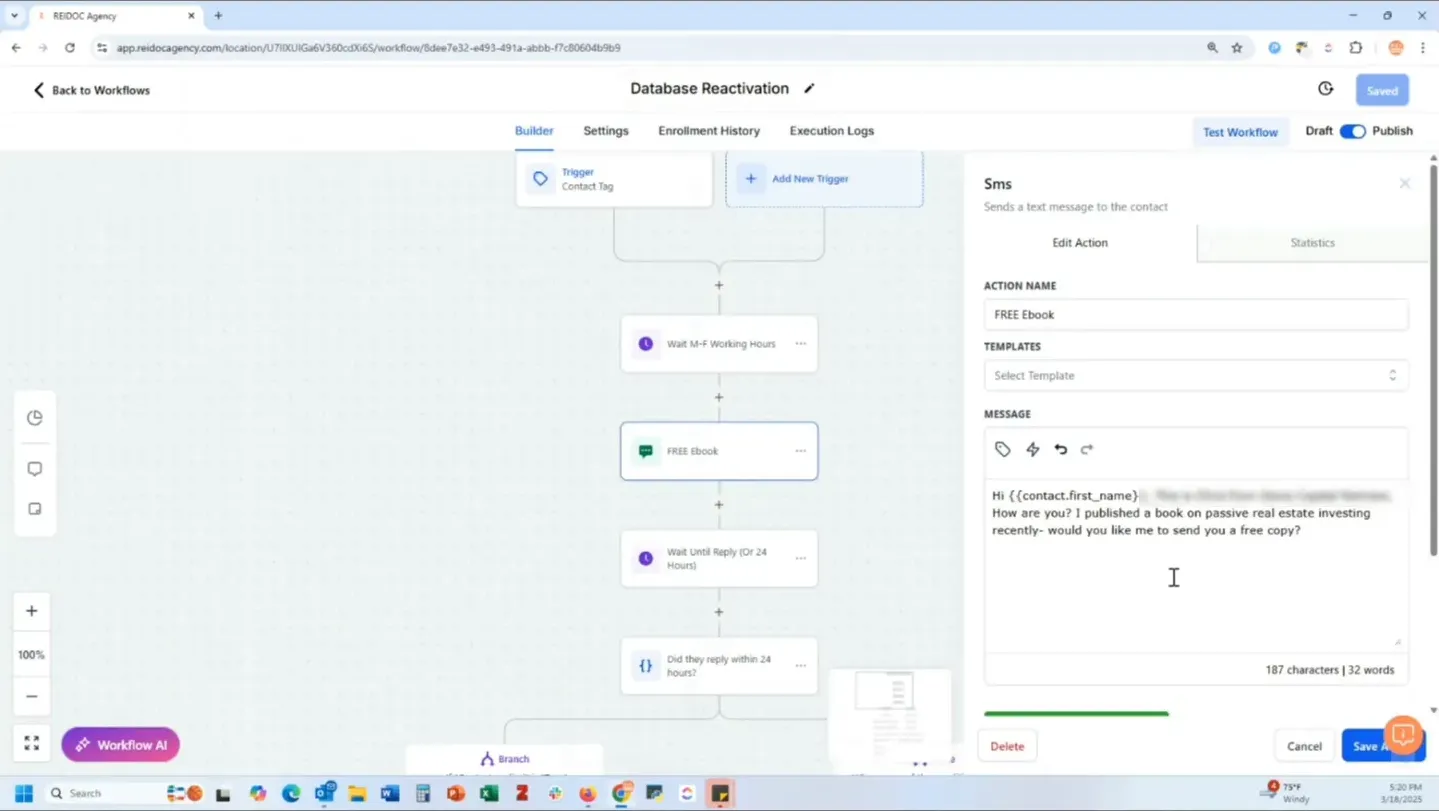Open the Windows Start menu

(x=24, y=794)
